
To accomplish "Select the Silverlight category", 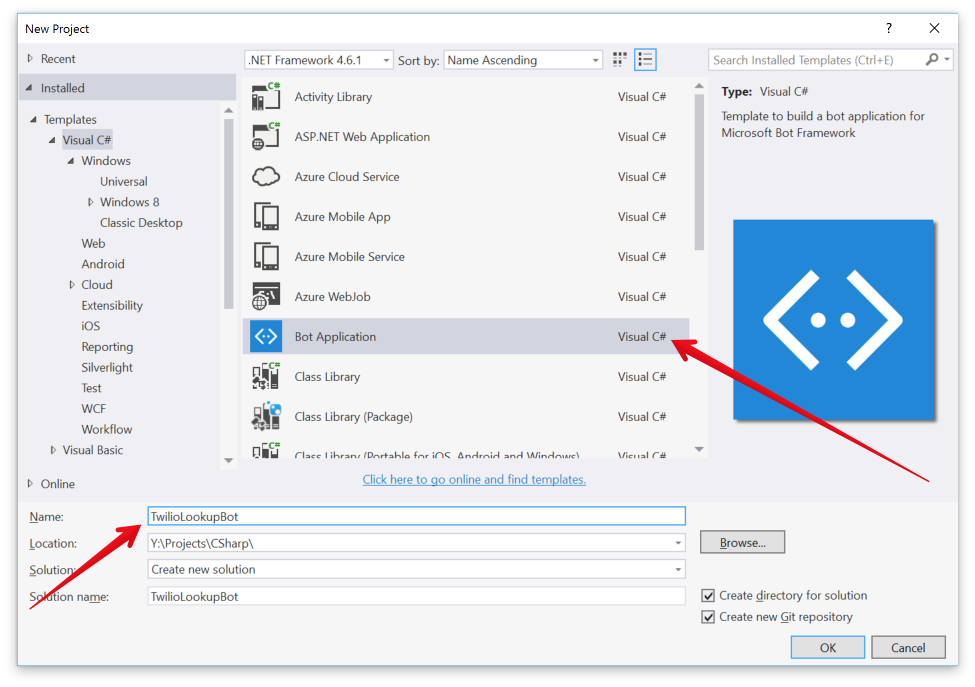I will point(107,367).
